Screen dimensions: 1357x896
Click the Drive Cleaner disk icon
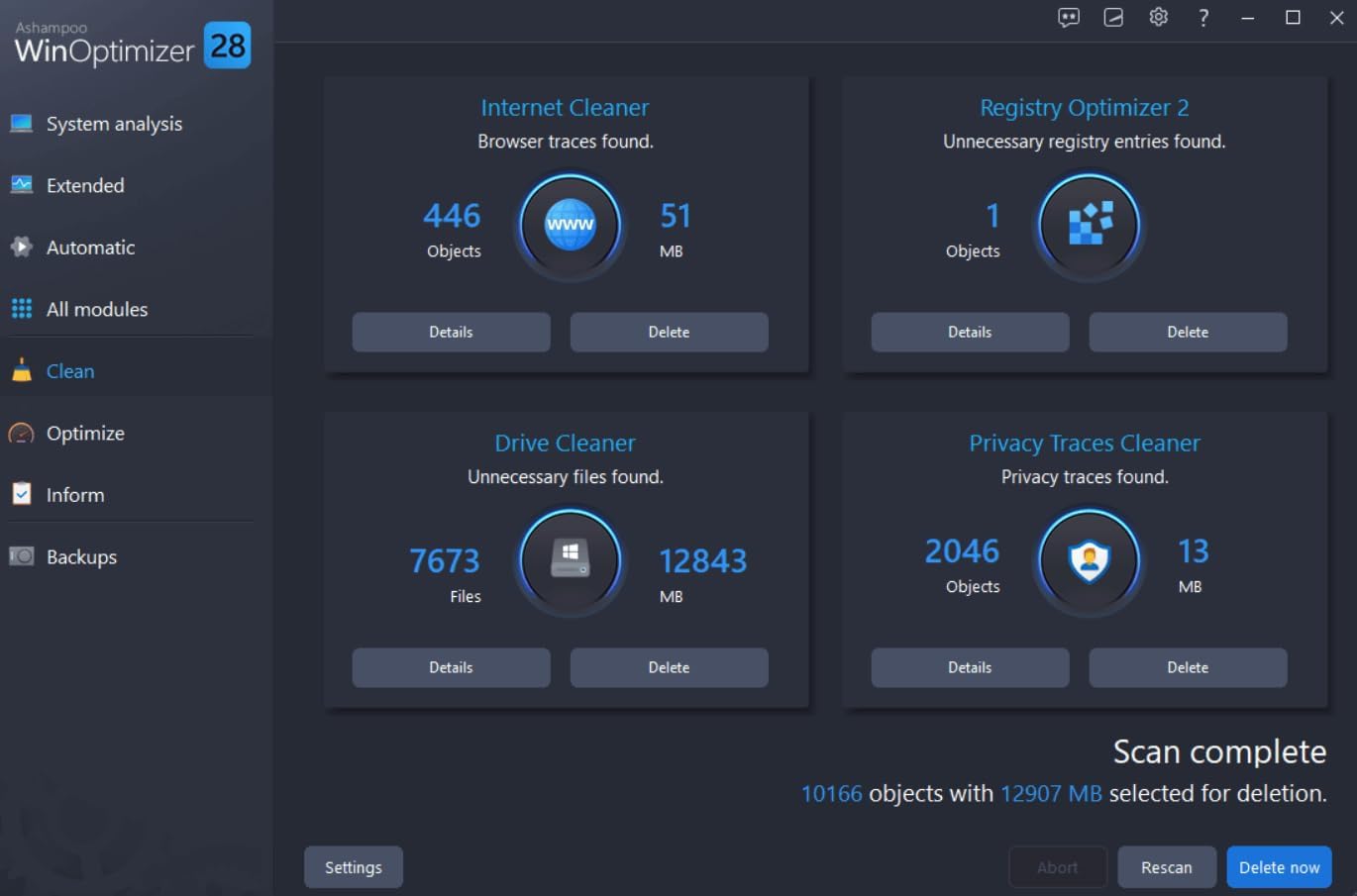tap(570, 560)
